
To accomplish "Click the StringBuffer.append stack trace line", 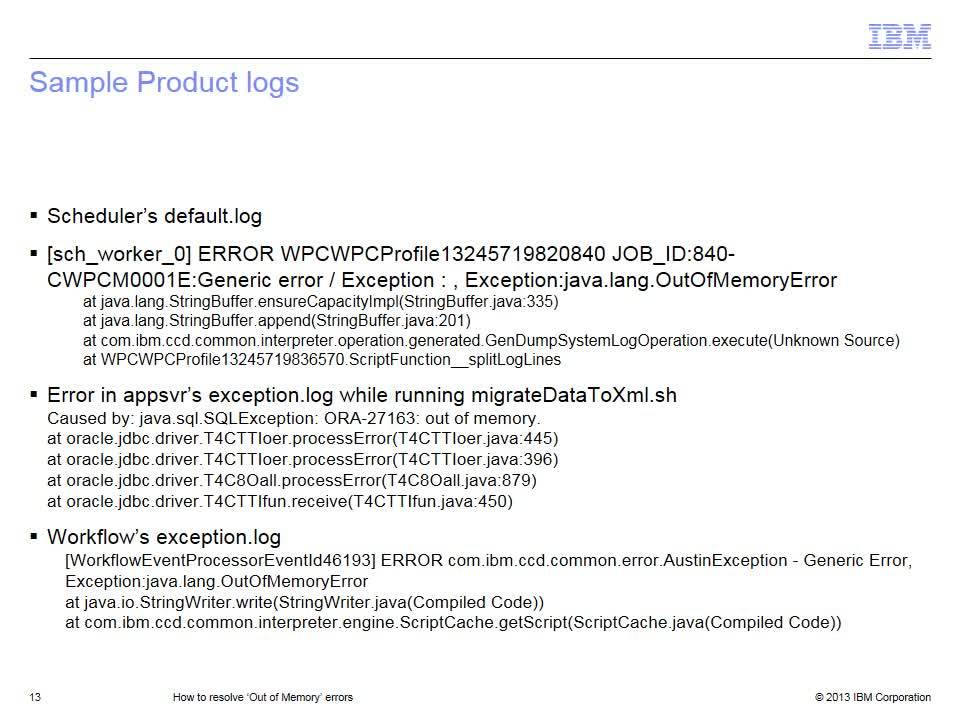I will (277, 321).
